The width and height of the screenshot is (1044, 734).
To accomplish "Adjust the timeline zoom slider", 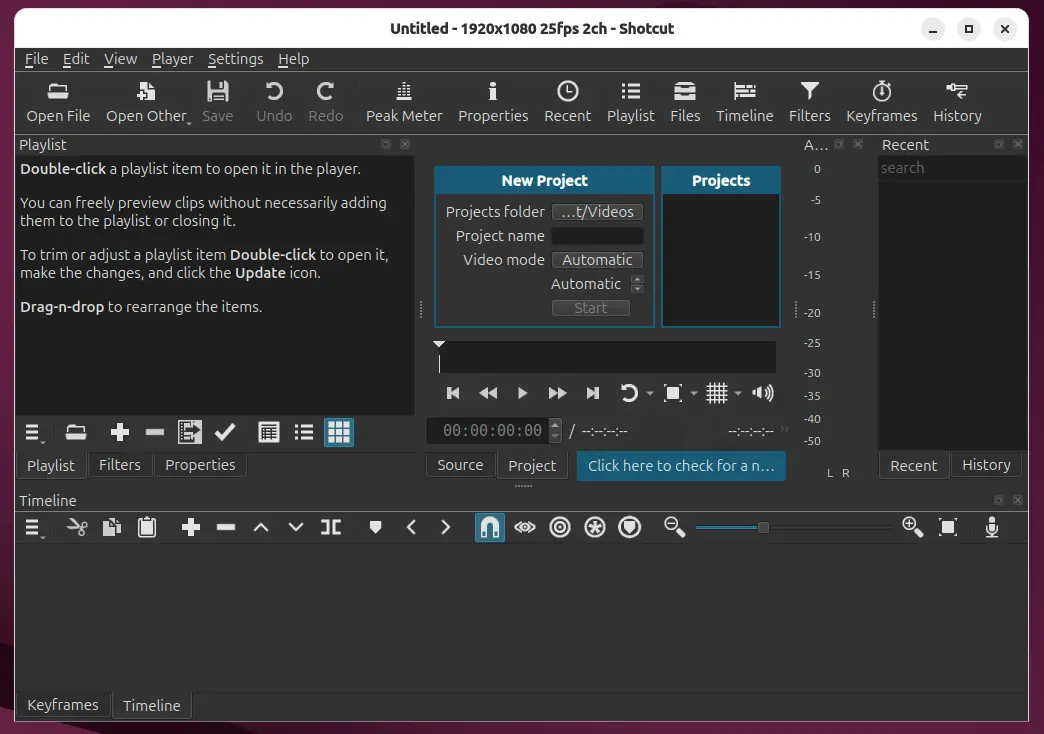I will (765, 527).
